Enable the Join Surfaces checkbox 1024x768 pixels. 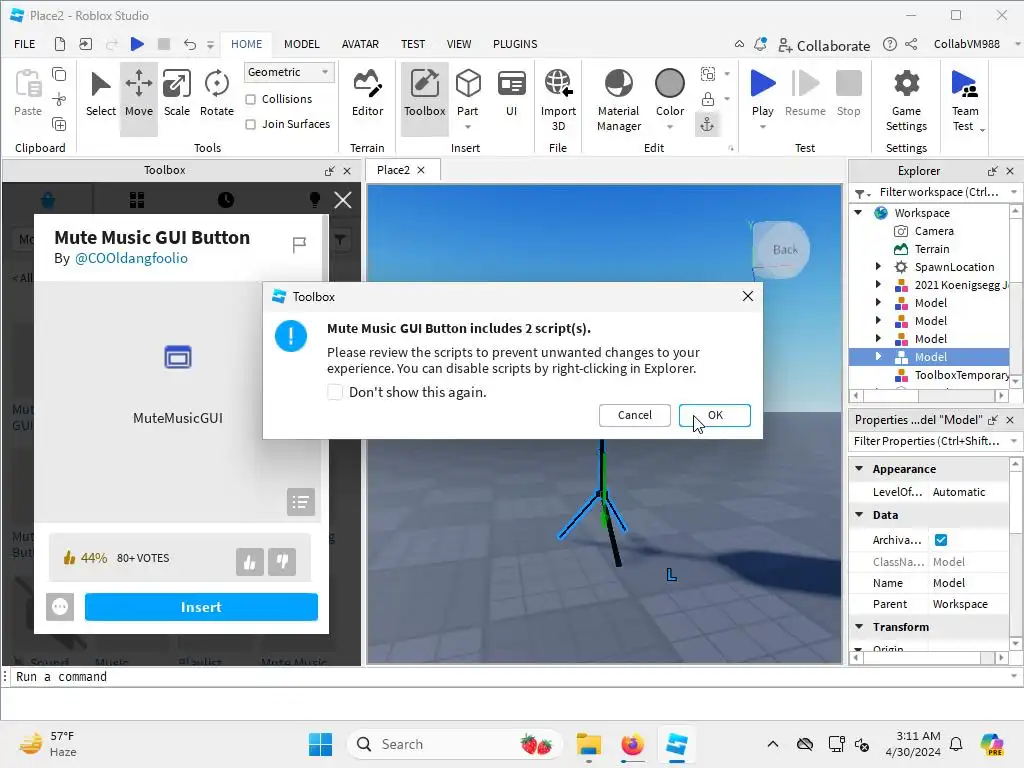pos(250,124)
